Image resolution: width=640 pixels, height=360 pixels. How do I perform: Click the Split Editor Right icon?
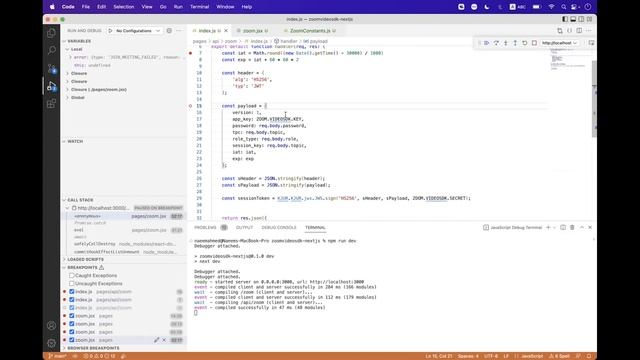pos(579,31)
